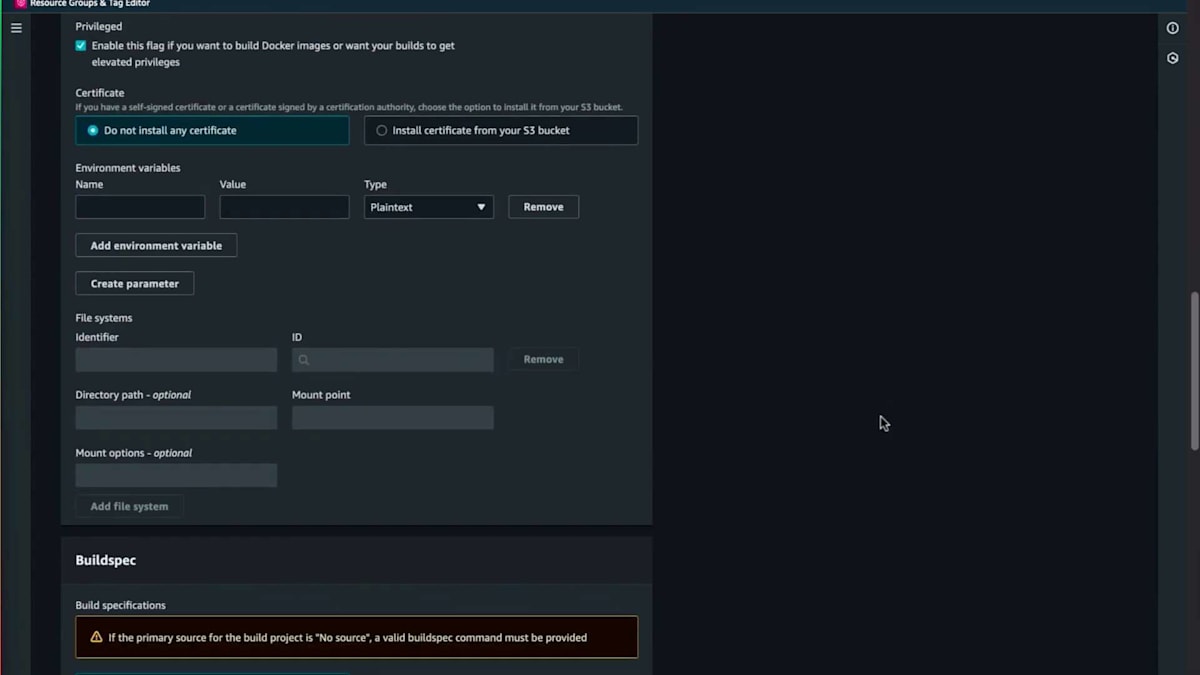
Task: Click Add environment variable button
Action: point(156,245)
